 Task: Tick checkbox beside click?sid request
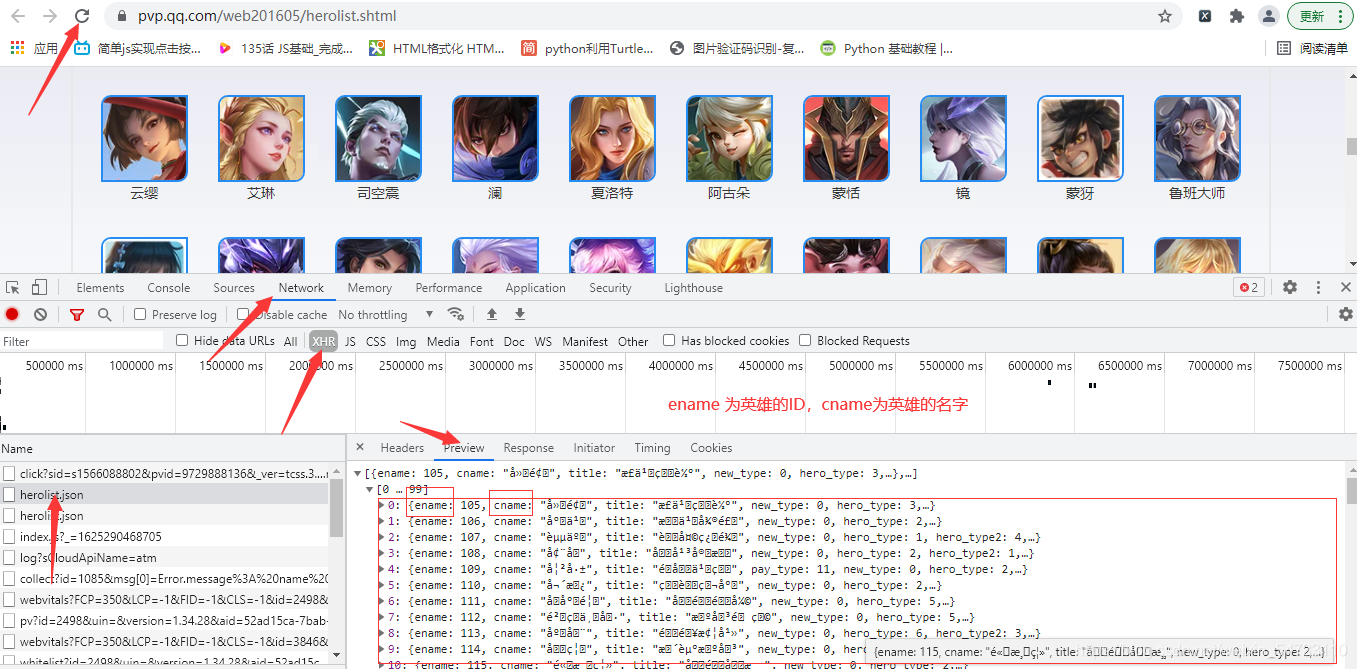[x=9, y=473]
